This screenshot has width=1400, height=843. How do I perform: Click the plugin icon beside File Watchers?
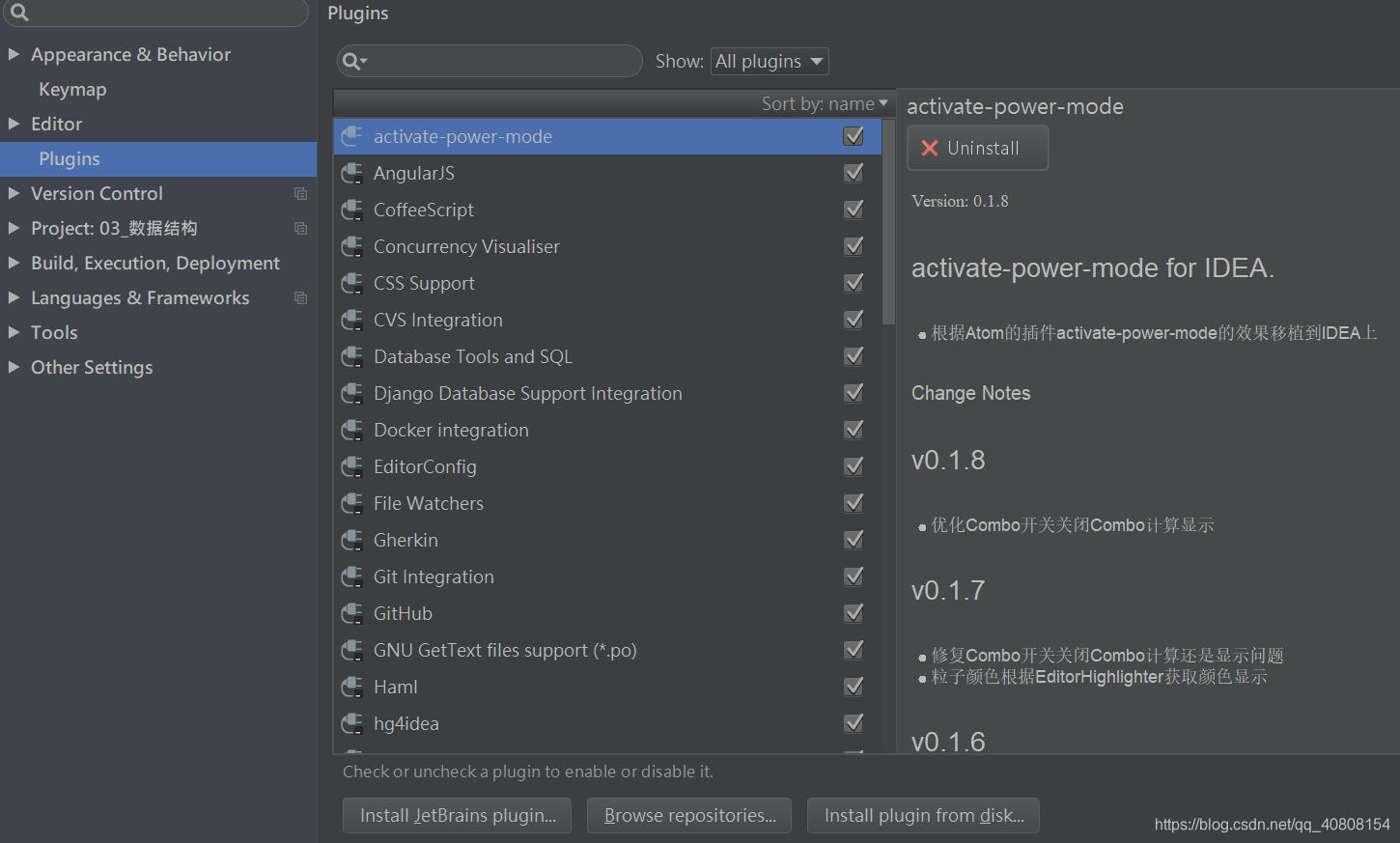[352, 503]
